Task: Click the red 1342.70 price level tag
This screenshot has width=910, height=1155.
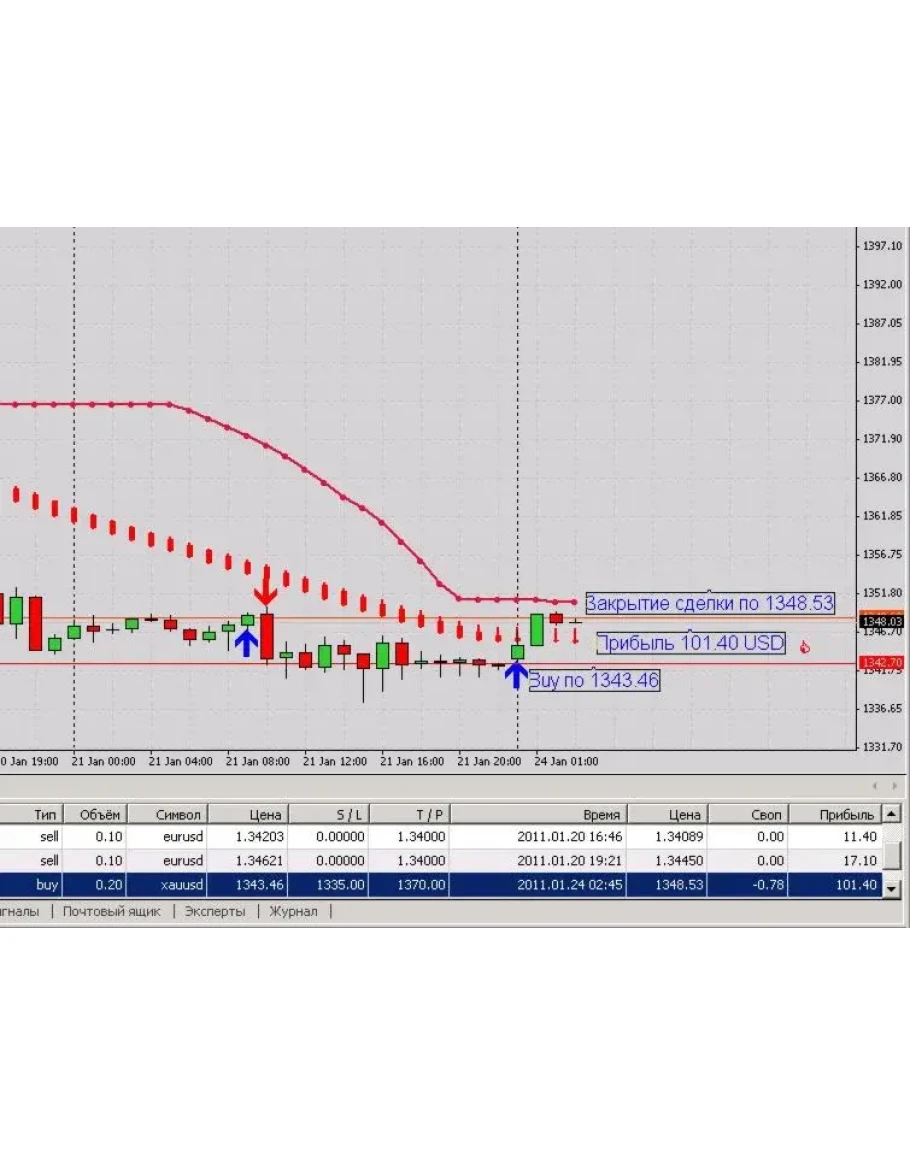Action: (881, 662)
